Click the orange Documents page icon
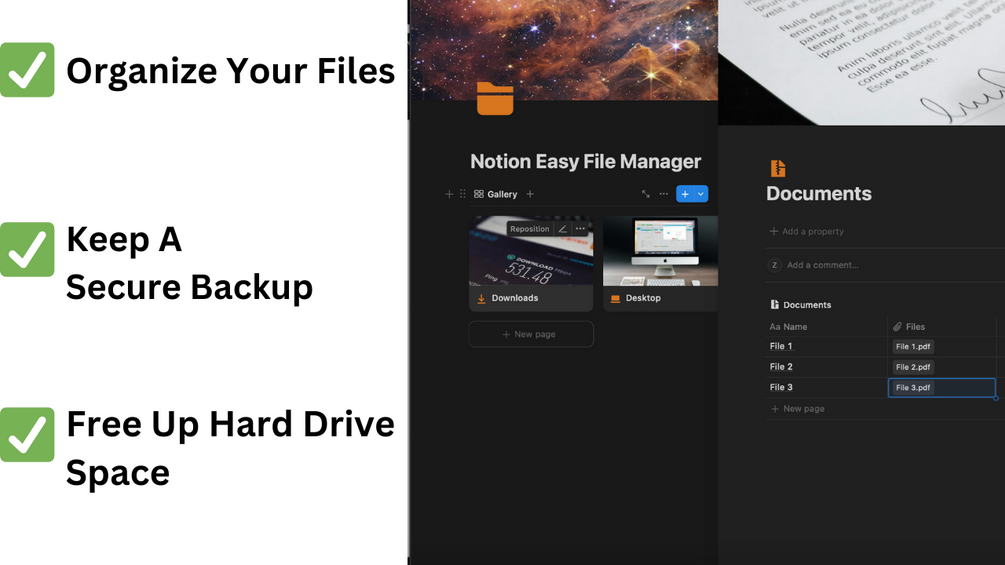Screen dimensions: 1005x565 pyautogui.click(x=777, y=168)
